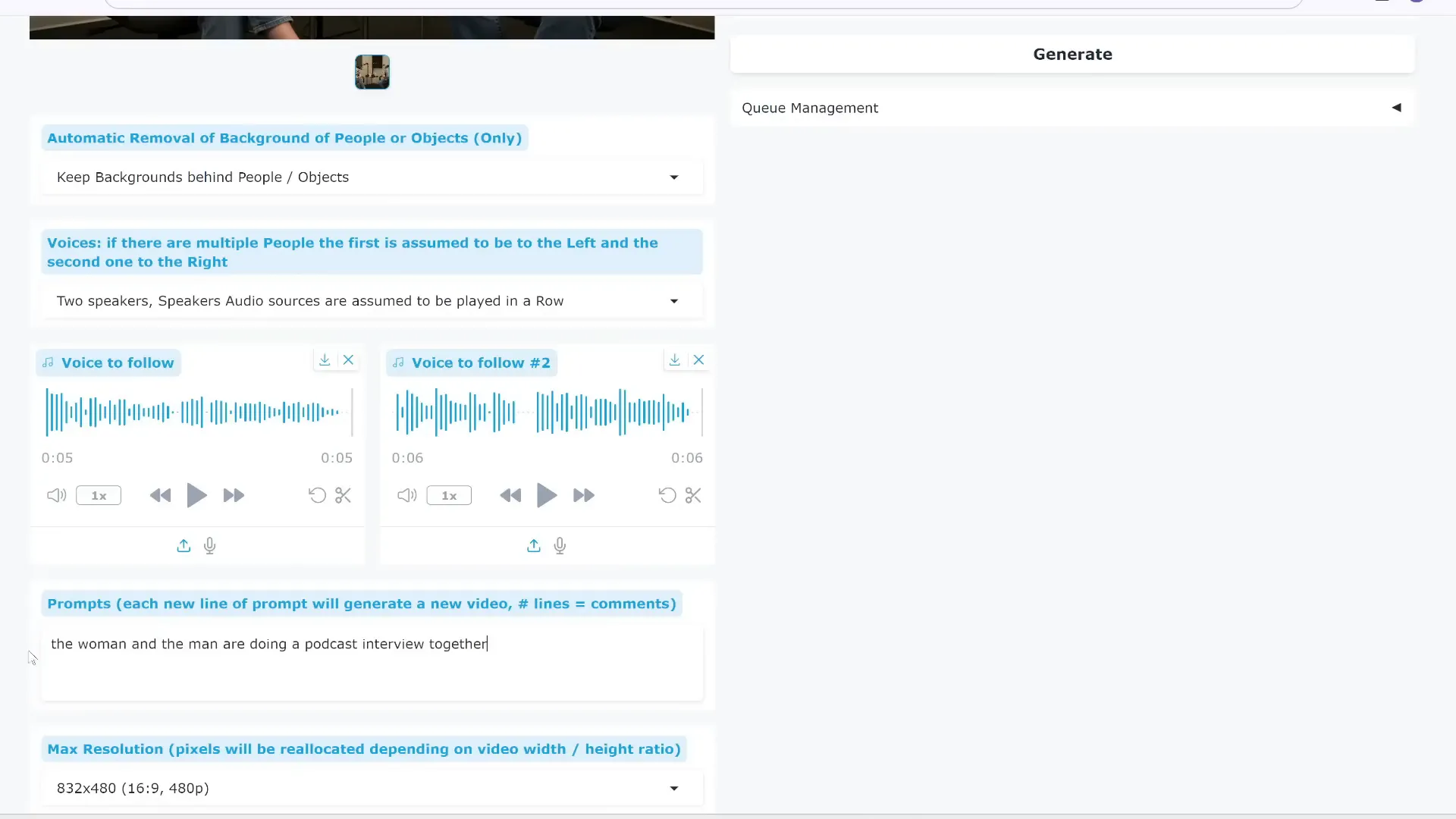Play the first Voice to follow audio
This screenshot has width=1456, height=819.
pos(196,496)
